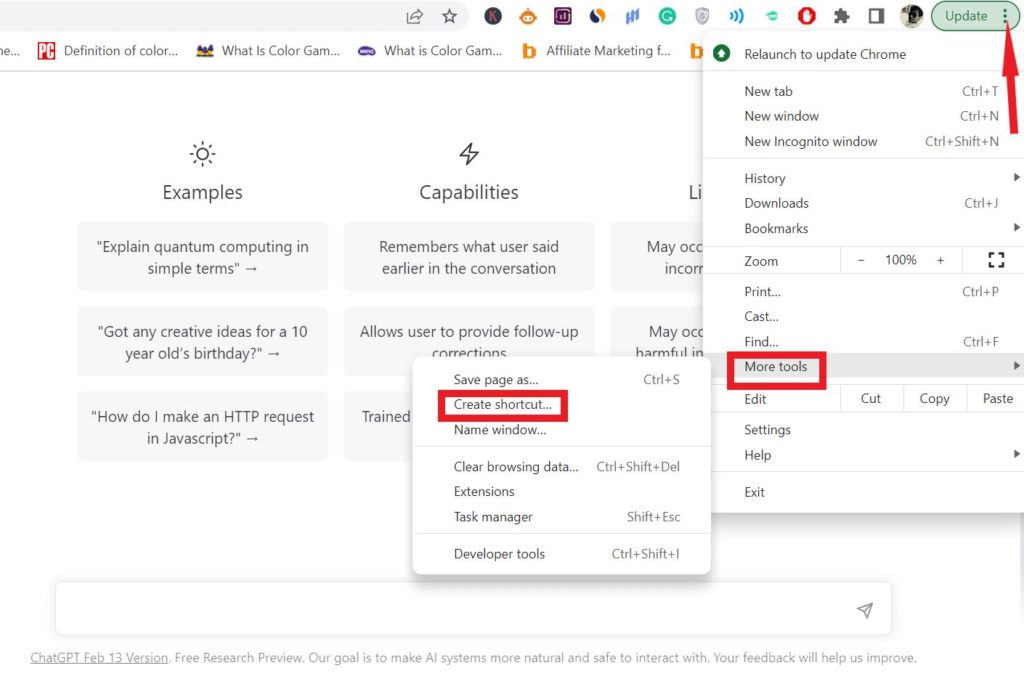Viewport: 1024px width, 676px height.
Task: Open Extensions from More tools submenu
Action: click(x=562, y=492)
